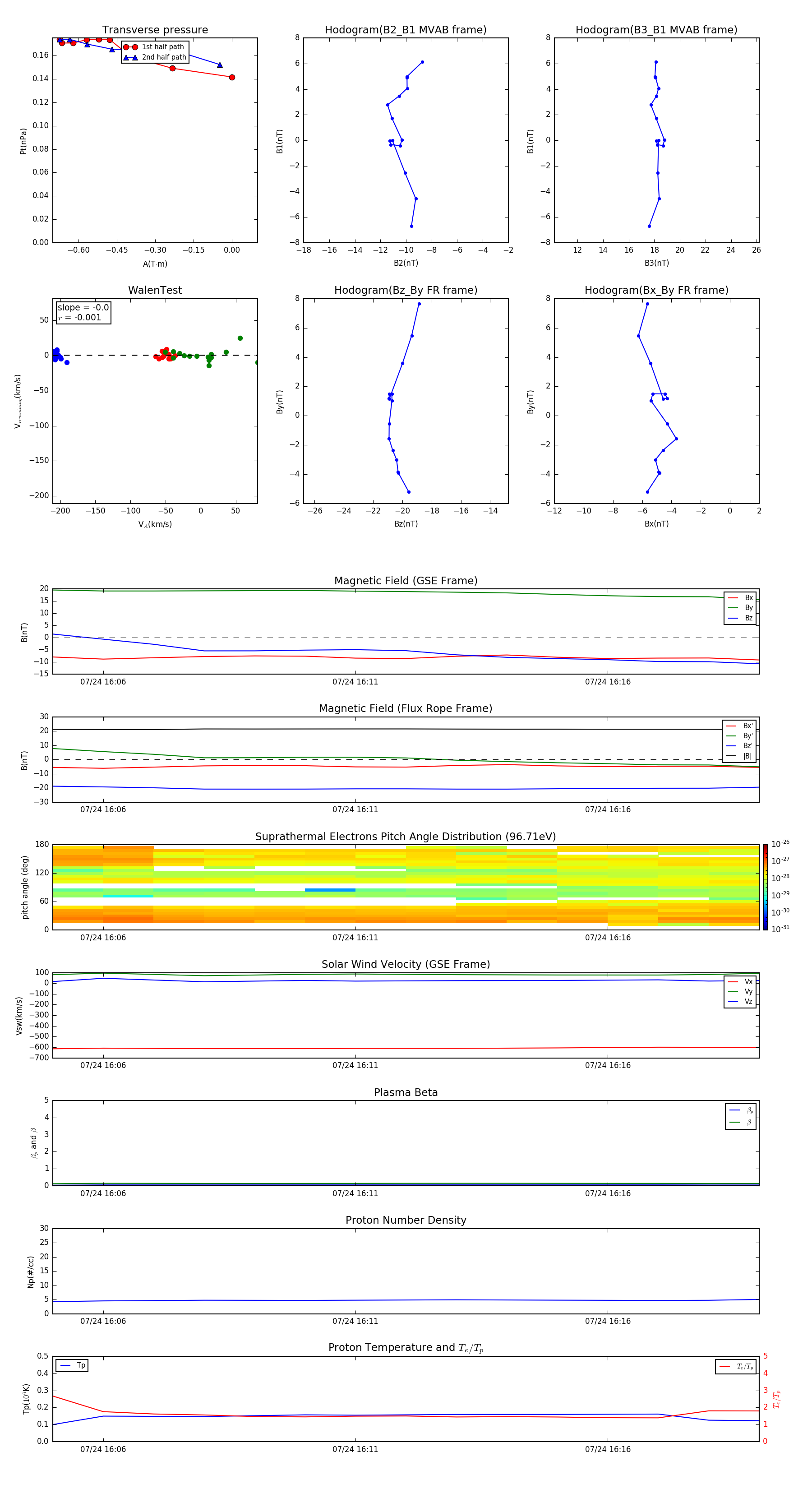
Task: Click the 'Vsw(km/s)' axis label
Action: point(19,1016)
